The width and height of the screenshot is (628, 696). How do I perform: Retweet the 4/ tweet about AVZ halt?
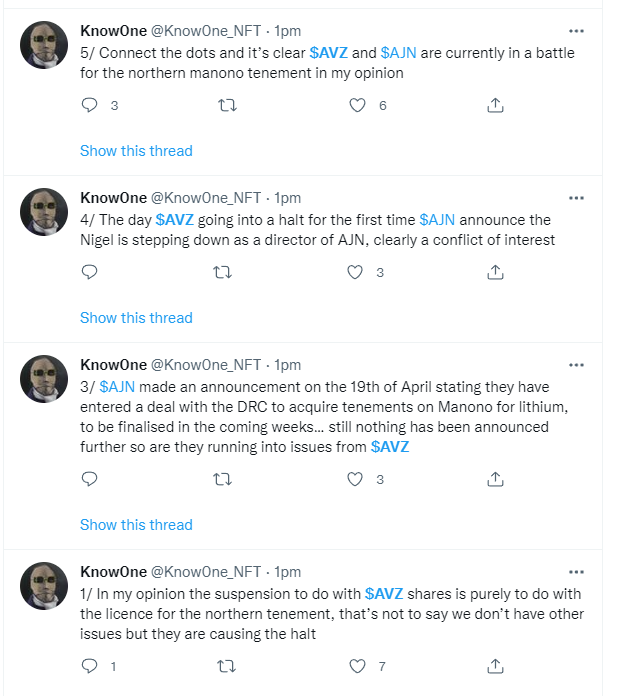(227, 272)
